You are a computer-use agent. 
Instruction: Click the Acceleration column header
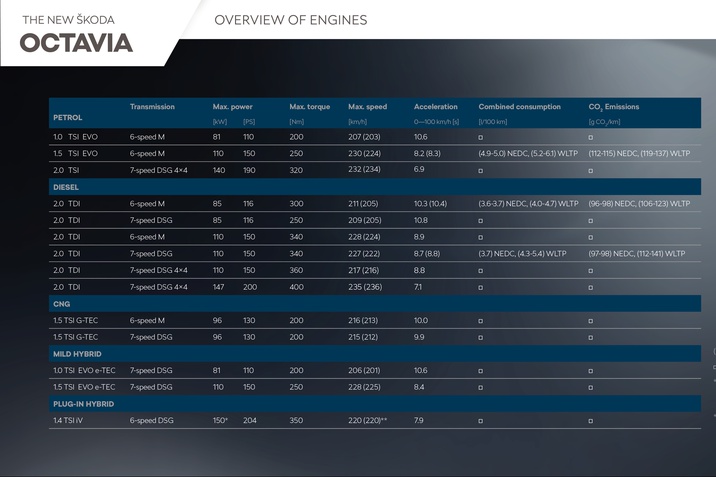point(436,106)
